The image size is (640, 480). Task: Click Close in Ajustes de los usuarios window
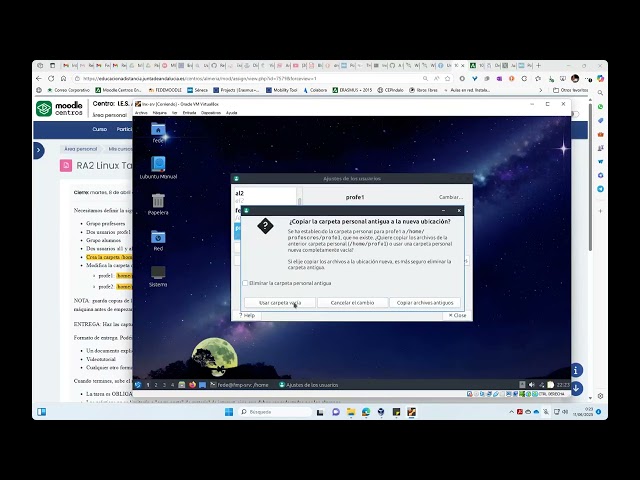click(457, 315)
